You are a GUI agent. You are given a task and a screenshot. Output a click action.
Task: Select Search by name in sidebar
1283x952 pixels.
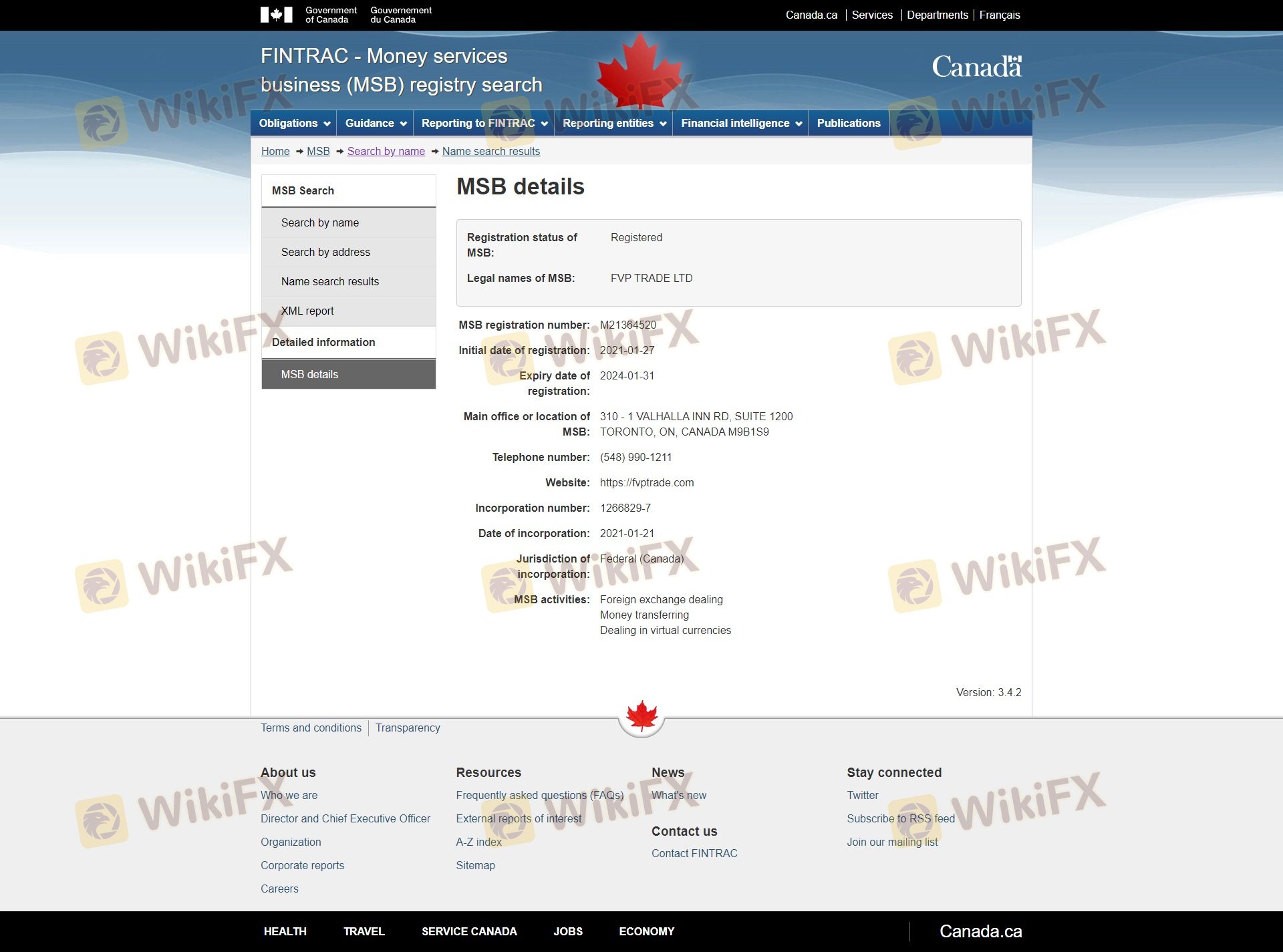[x=348, y=222]
